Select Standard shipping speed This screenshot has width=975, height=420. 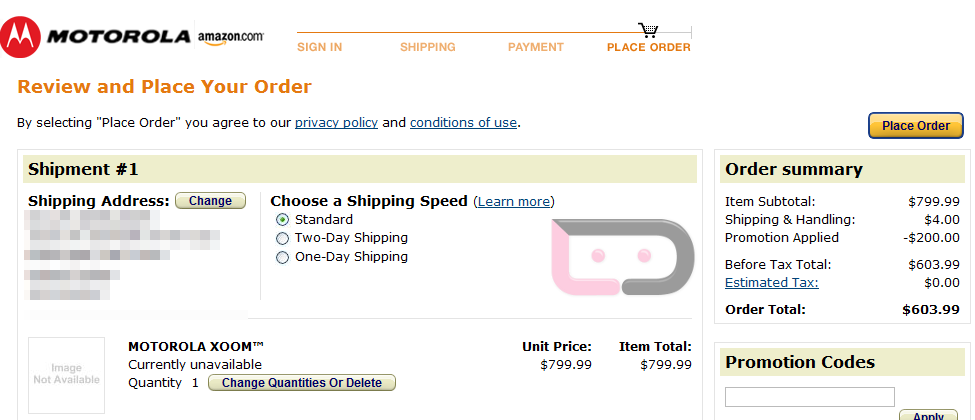283,220
